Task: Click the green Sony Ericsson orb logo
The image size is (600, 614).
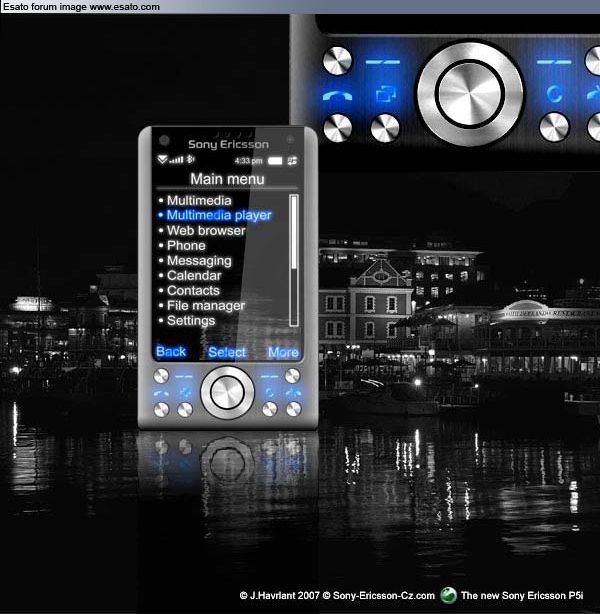Action: pyautogui.click(x=448, y=595)
